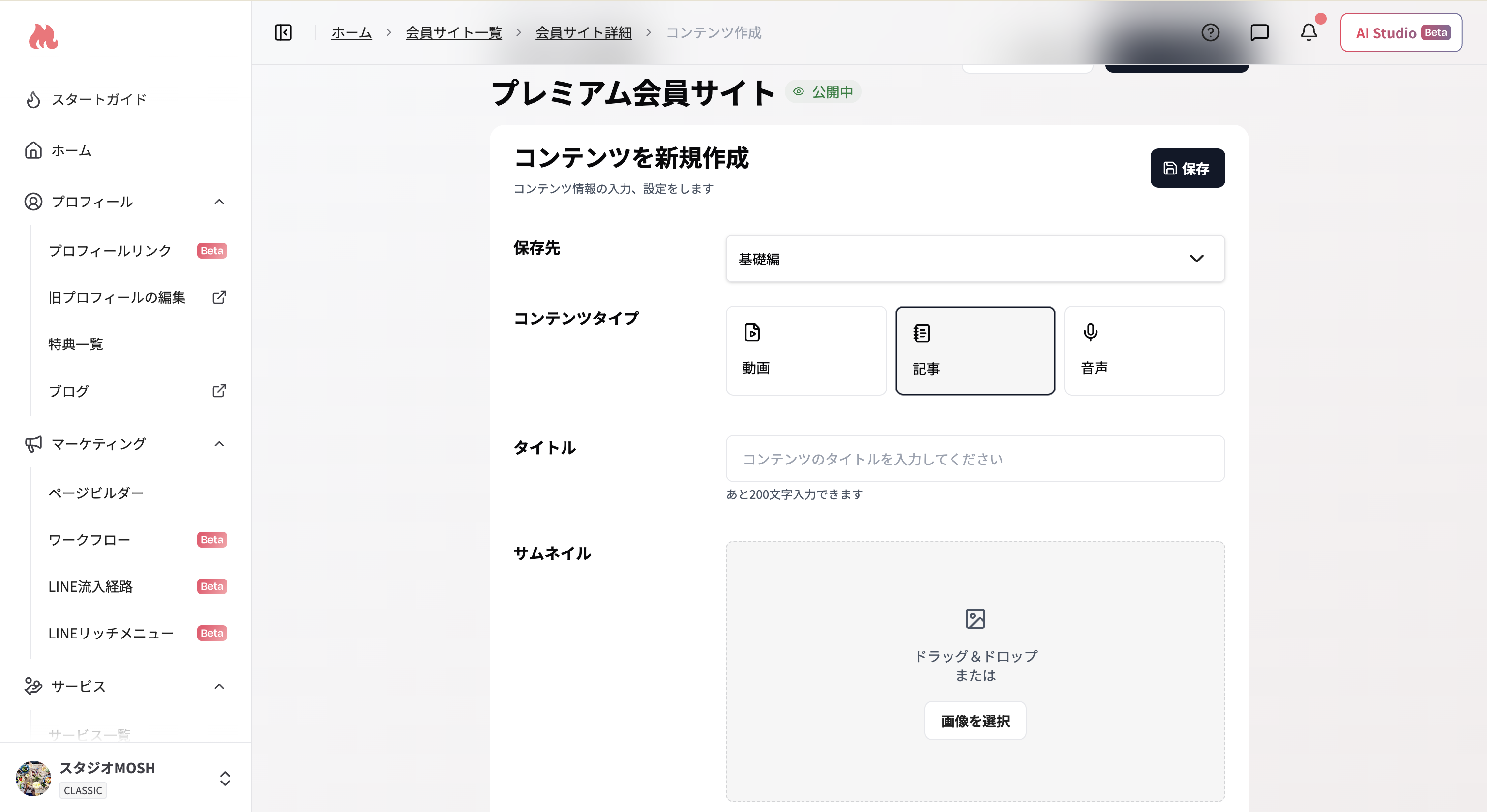Click the external link icon beside ブログ
Image resolution: width=1487 pixels, height=812 pixels.
(219, 391)
